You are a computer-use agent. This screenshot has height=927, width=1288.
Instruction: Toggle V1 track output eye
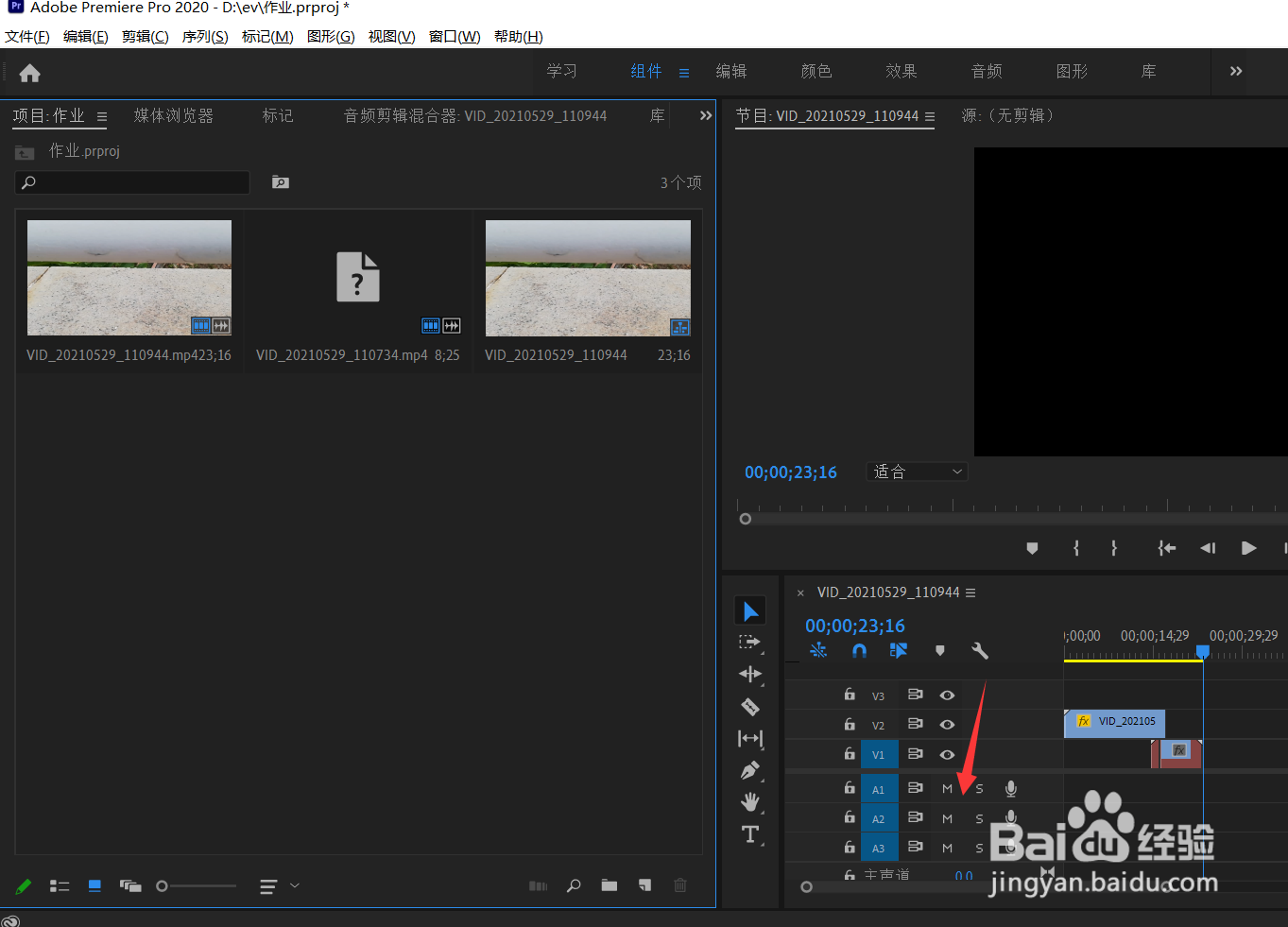point(947,754)
